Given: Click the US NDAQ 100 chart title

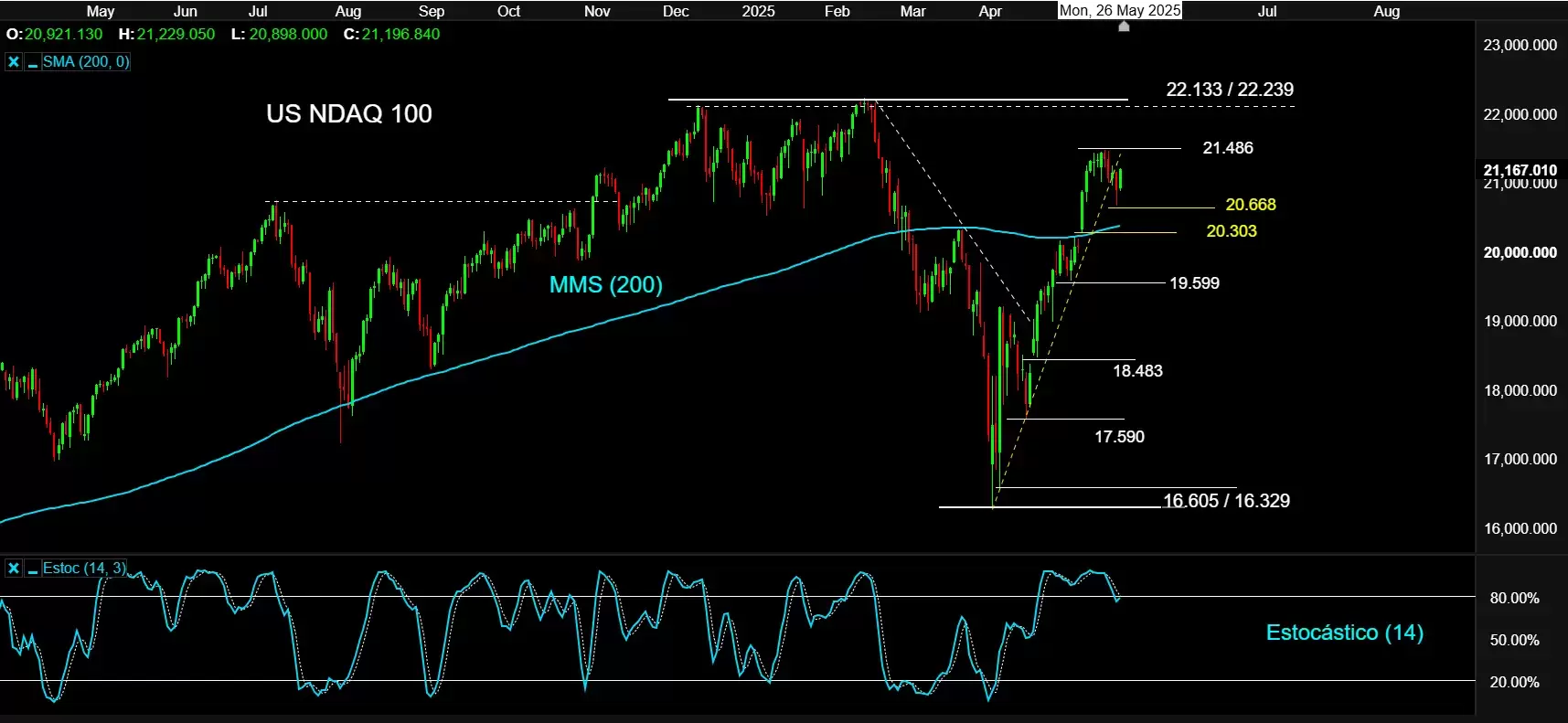Looking at the screenshot, I should (x=349, y=113).
